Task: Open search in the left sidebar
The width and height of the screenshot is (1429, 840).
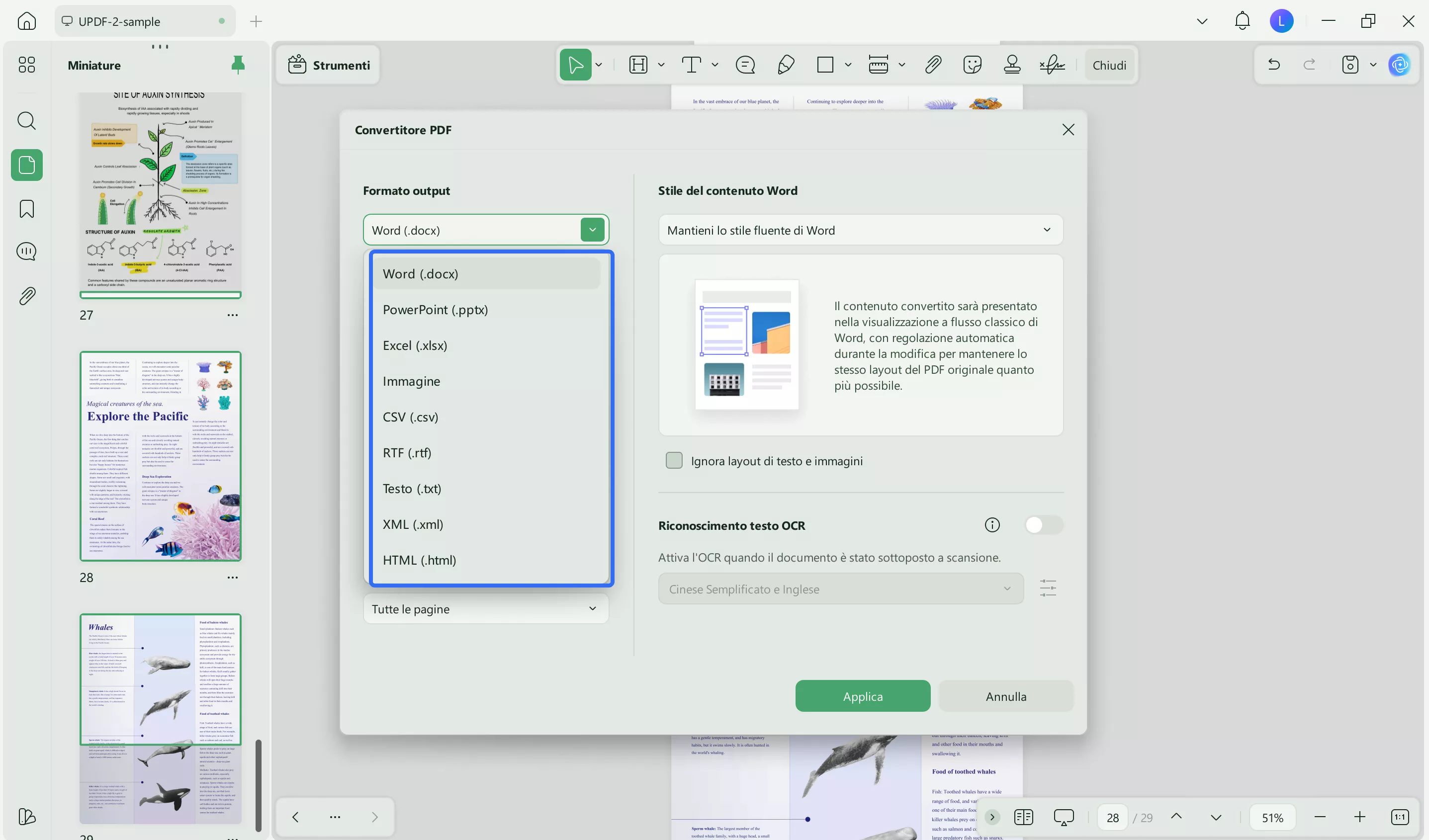Action: [x=26, y=121]
